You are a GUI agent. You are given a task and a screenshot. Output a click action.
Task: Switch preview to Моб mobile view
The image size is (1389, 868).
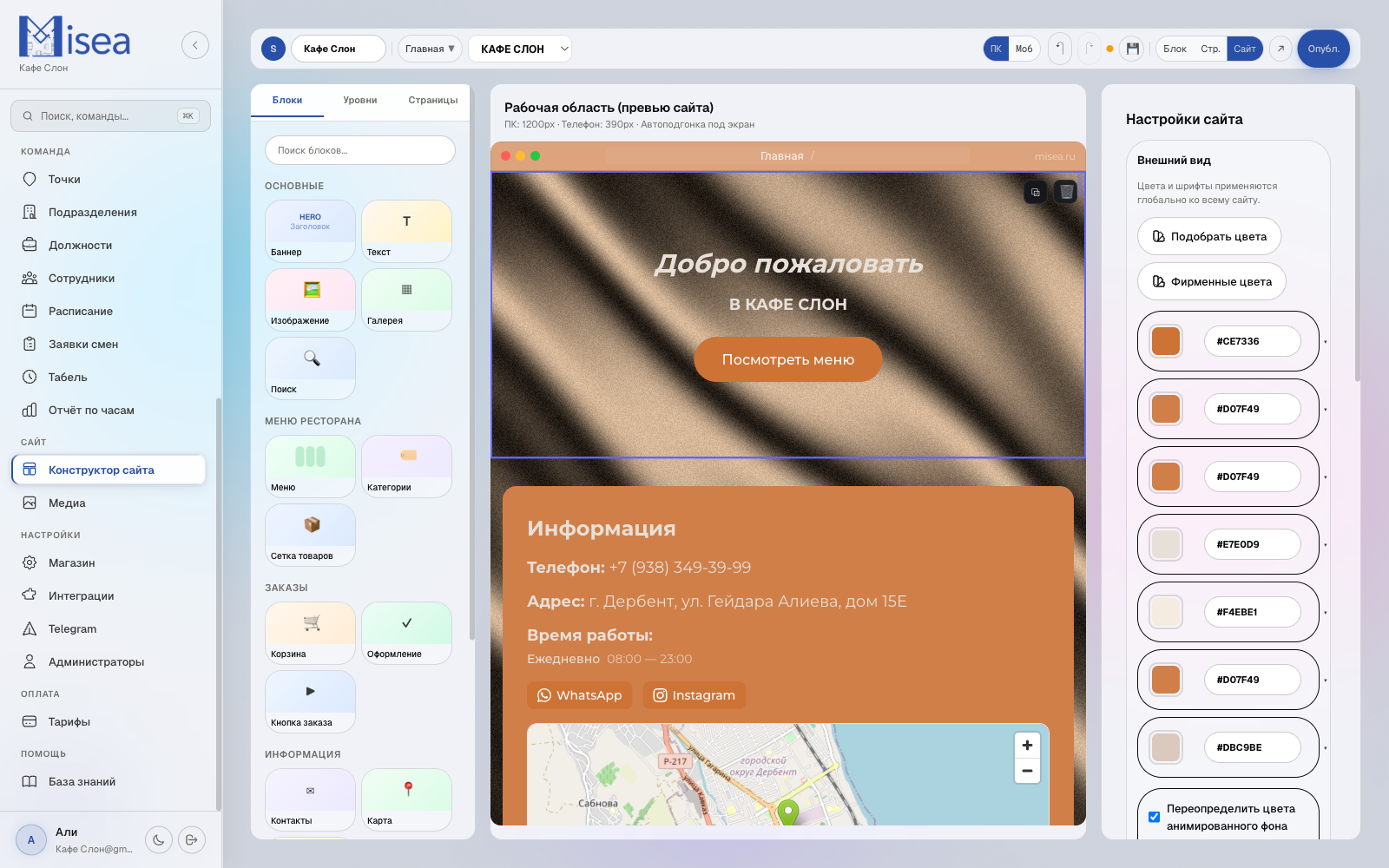pyautogui.click(x=1024, y=49)
